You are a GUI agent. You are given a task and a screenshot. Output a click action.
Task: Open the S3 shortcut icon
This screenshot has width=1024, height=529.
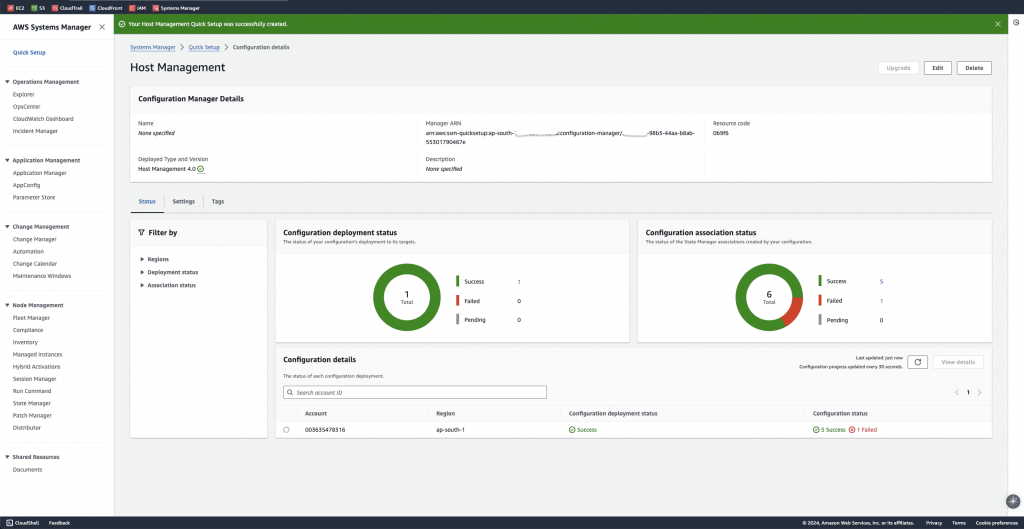coord(34,8)
